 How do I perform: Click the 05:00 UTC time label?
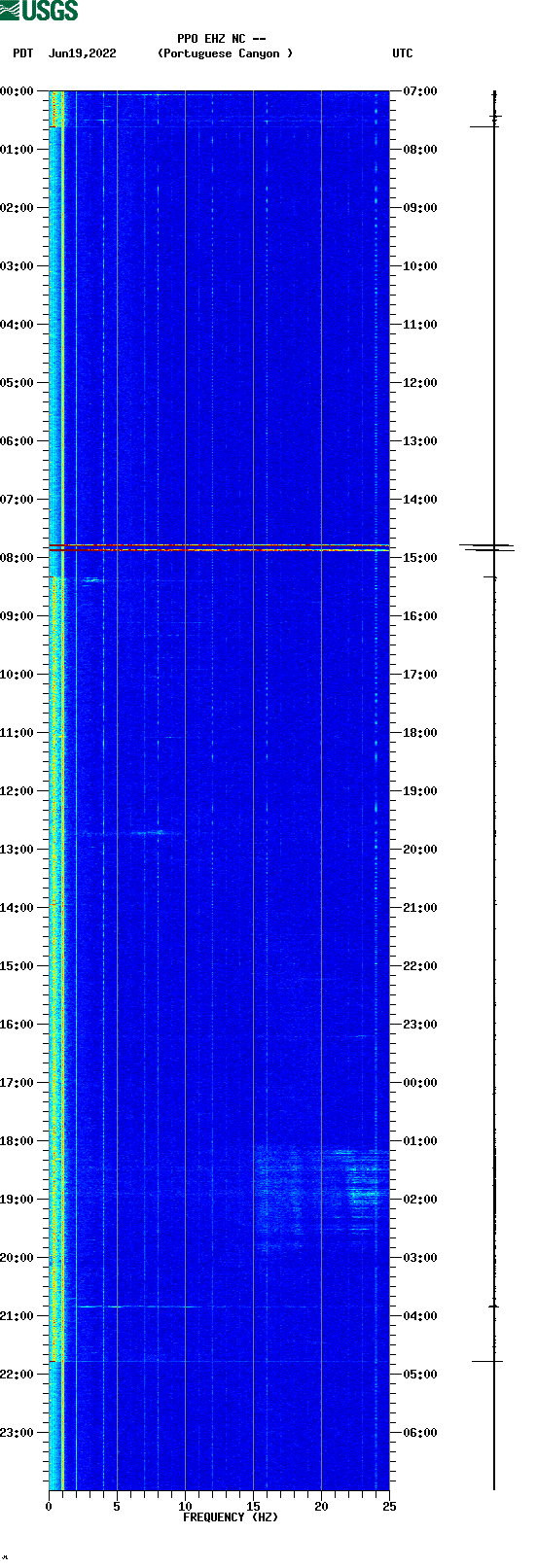pos(420,1374)
